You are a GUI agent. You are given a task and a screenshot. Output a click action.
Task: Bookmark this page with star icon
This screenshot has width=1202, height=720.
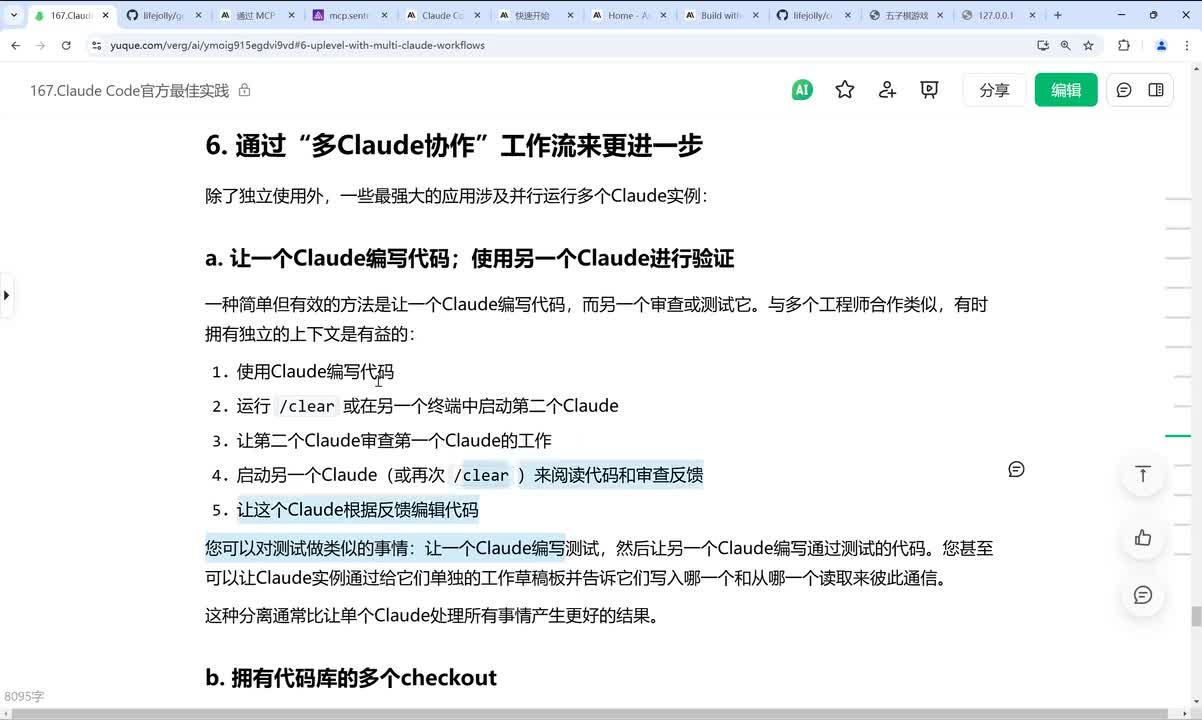click(x=1088, y=45)
